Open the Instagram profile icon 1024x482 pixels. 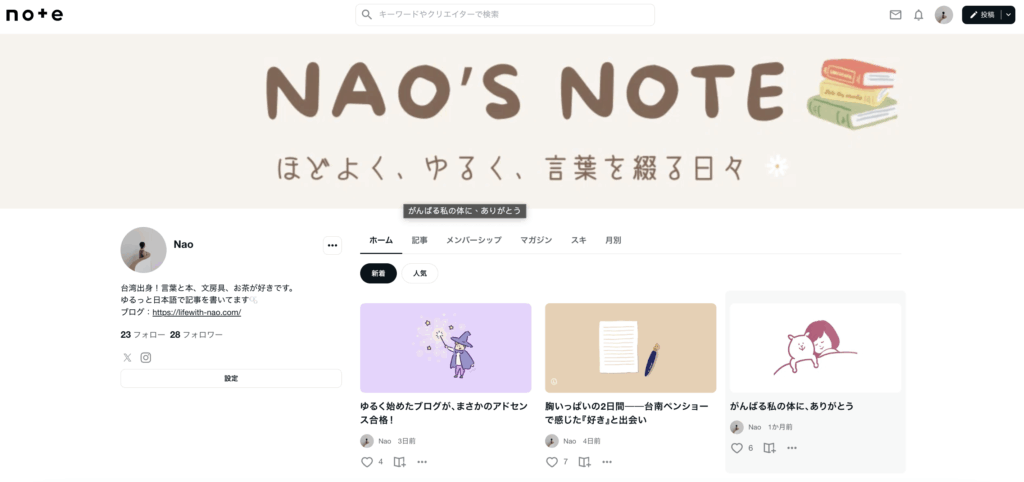tap(146, 357)
